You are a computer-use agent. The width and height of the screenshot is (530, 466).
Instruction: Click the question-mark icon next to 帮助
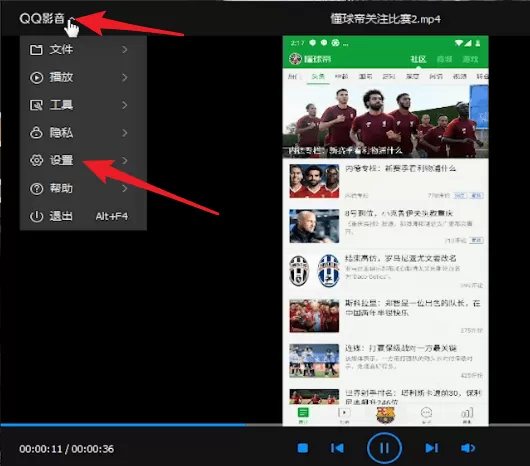click(x=37, y=189)
